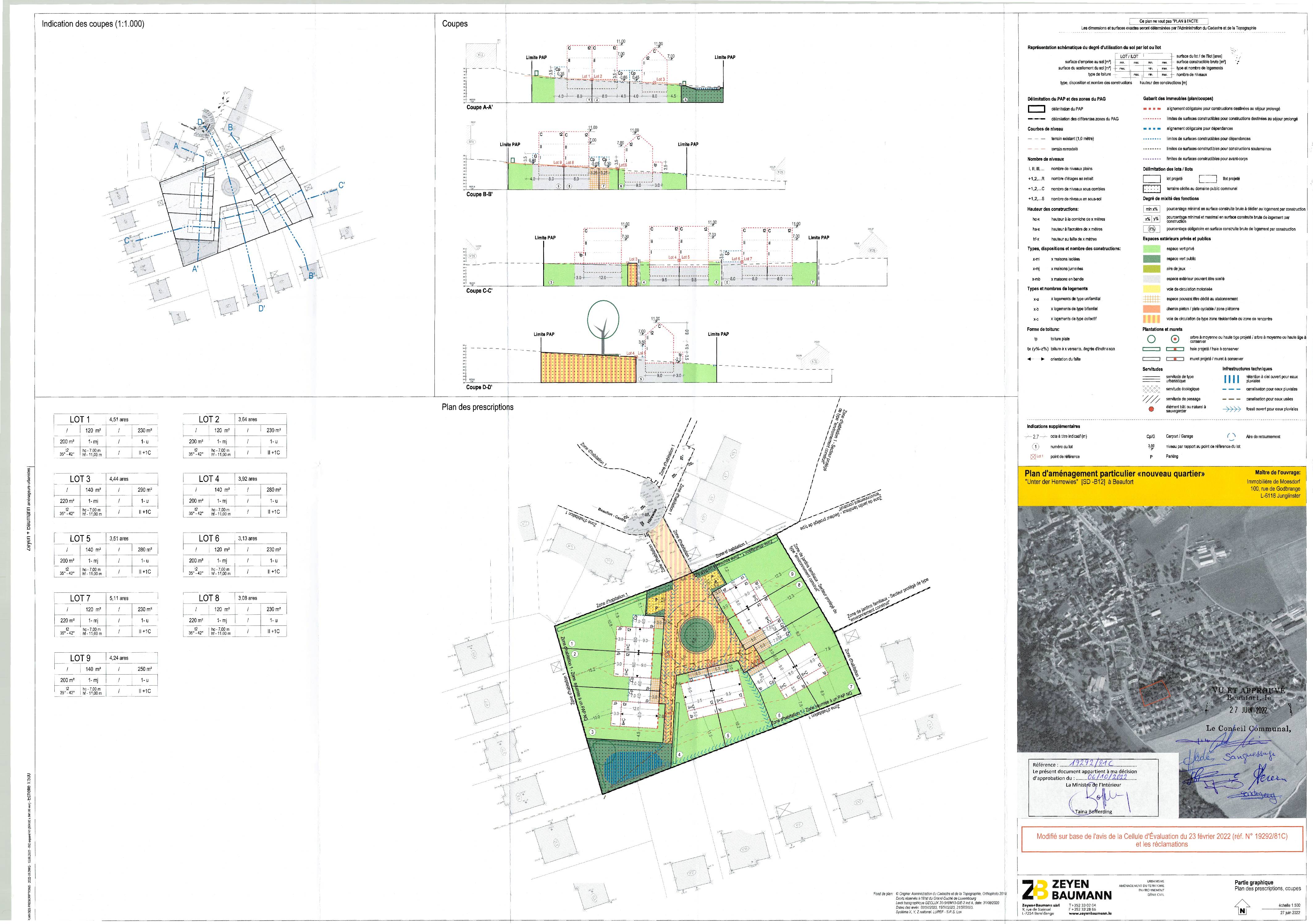Click the tree drawing in Coupe D-D'

[x=603, y=328]
